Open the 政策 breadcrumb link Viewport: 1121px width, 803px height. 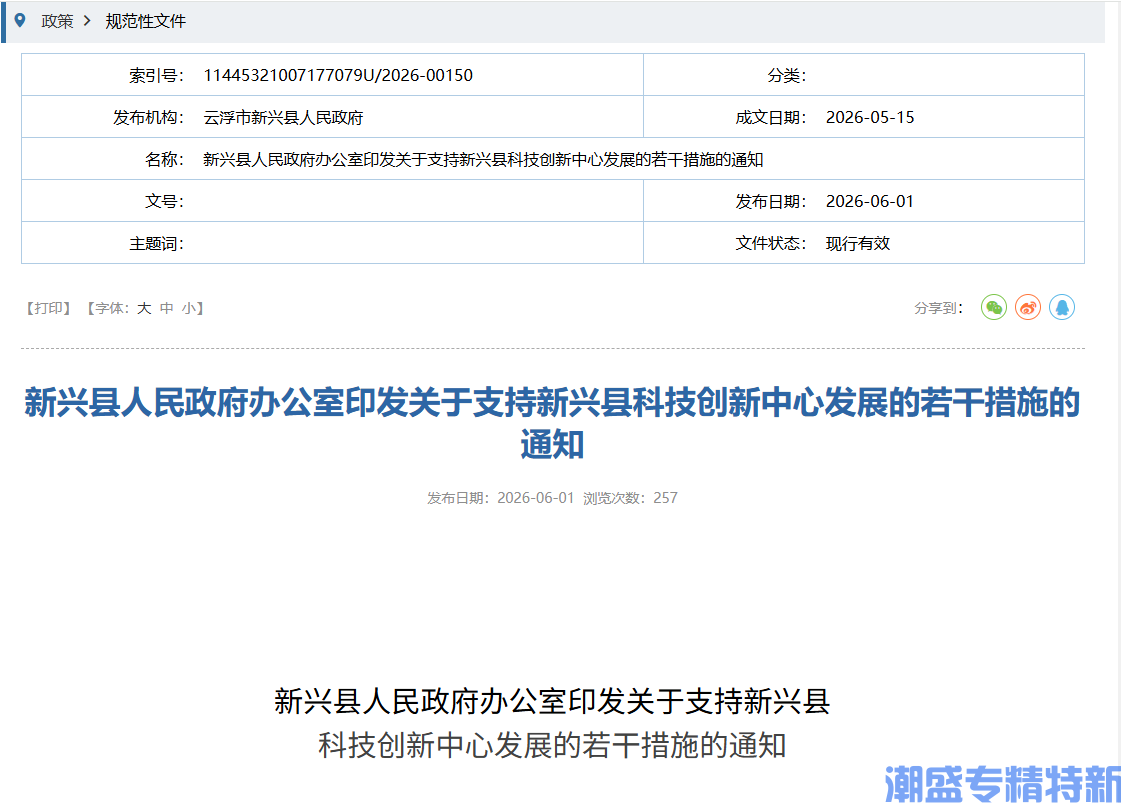(57, 21)
